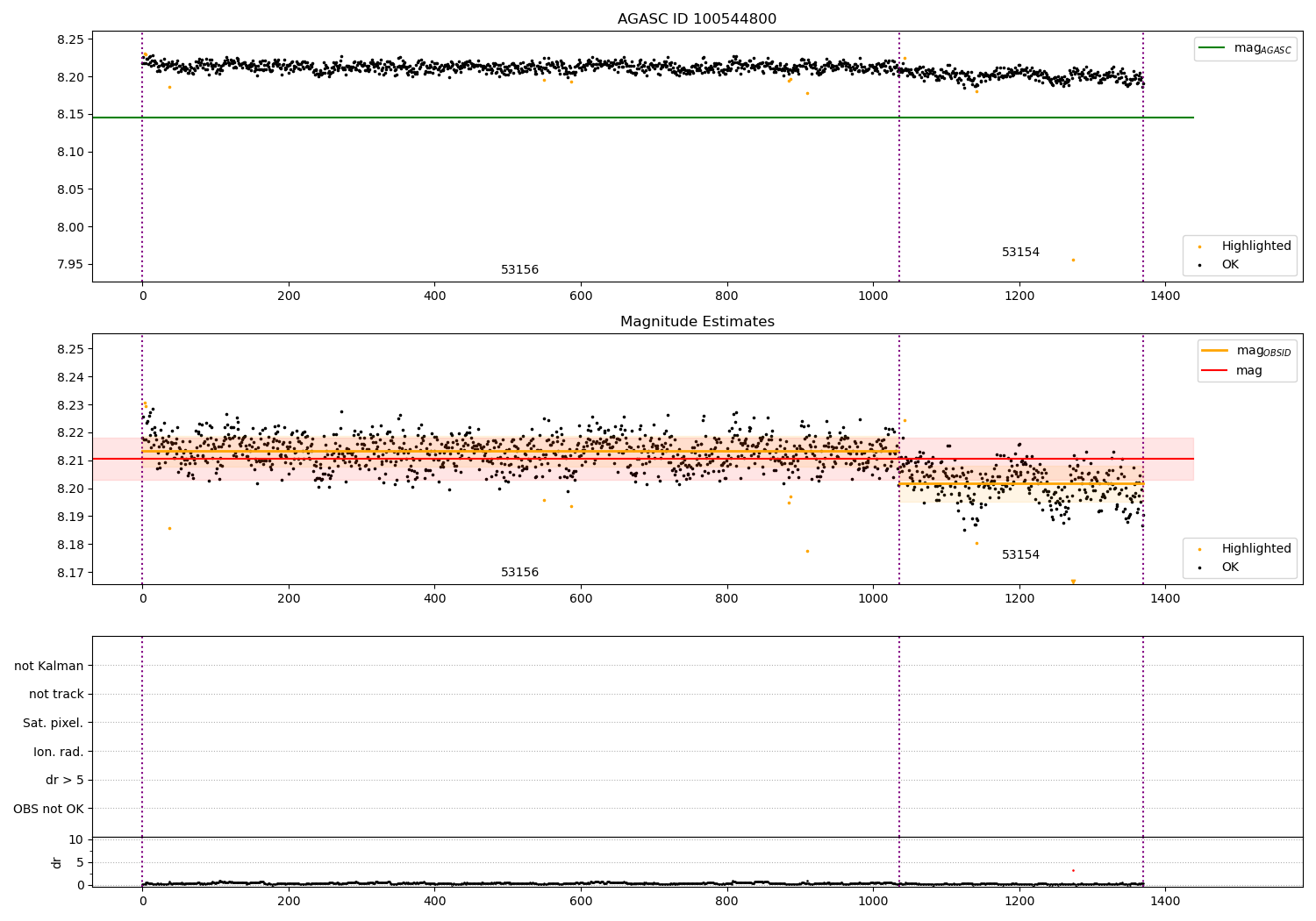Click the 'Sat. pixel.' axis label

coord(54,724)
